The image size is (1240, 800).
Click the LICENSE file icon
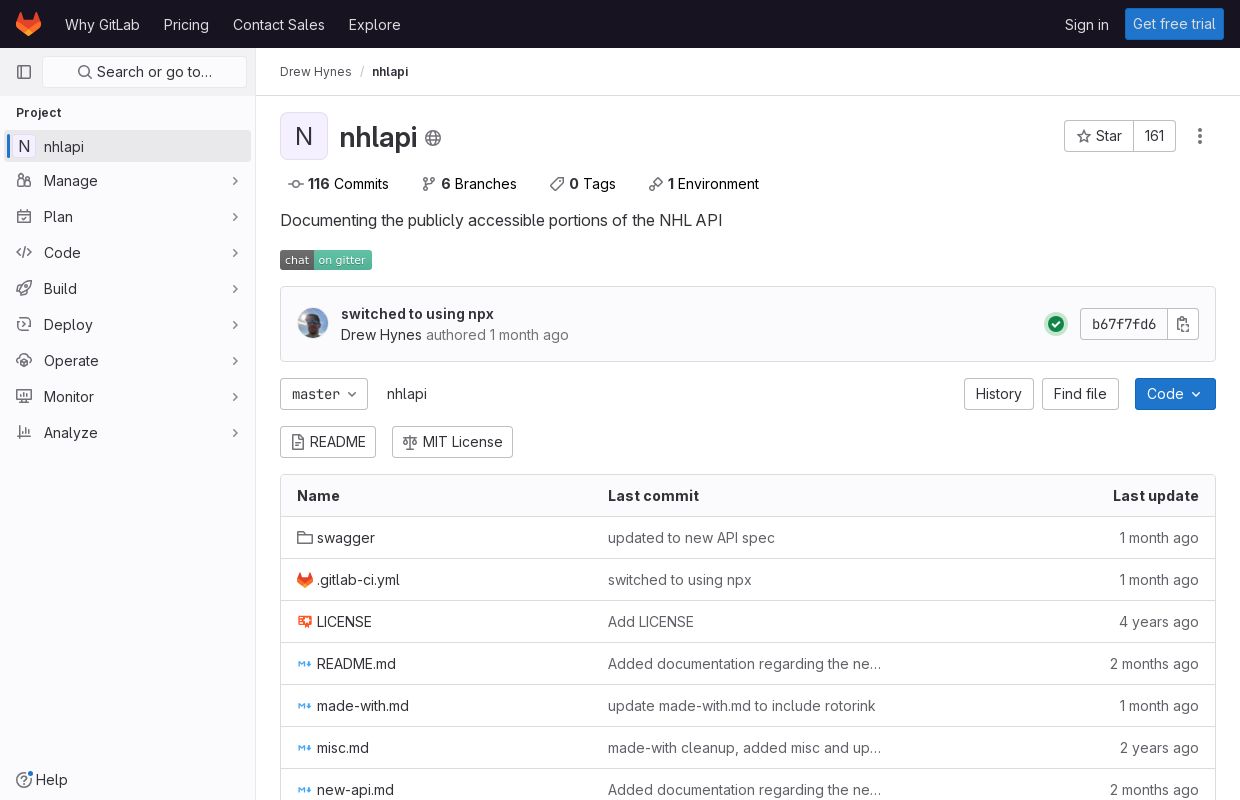[305, 622]
